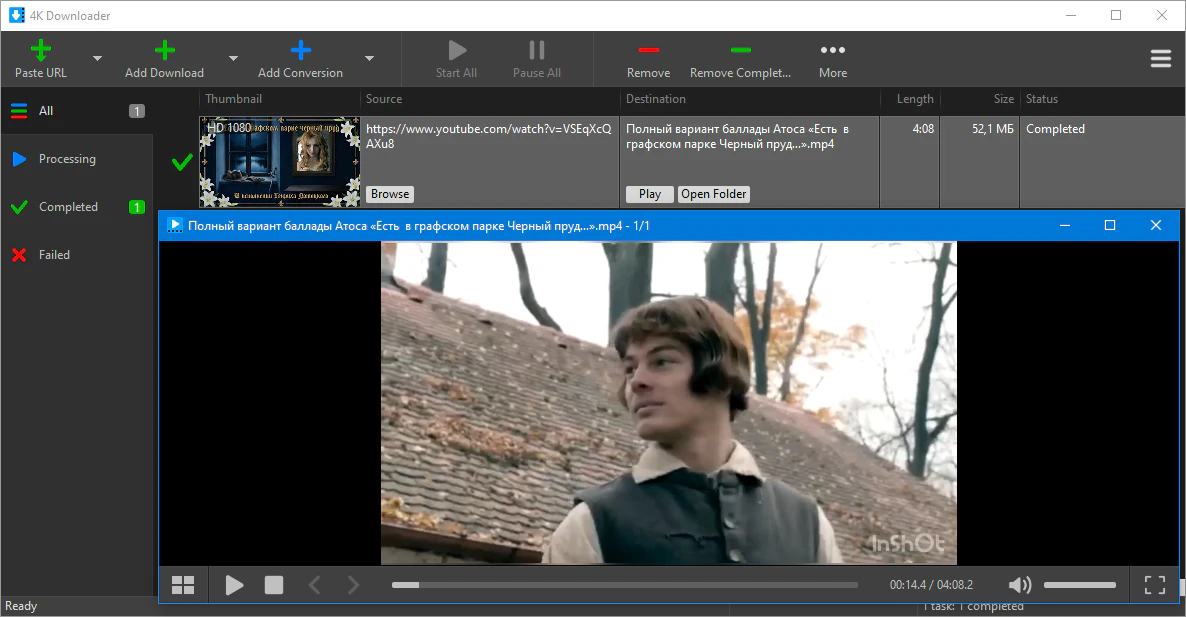Click the player window title icon
The height and width of the screenshot is (617, 1186).
point(175,225)
